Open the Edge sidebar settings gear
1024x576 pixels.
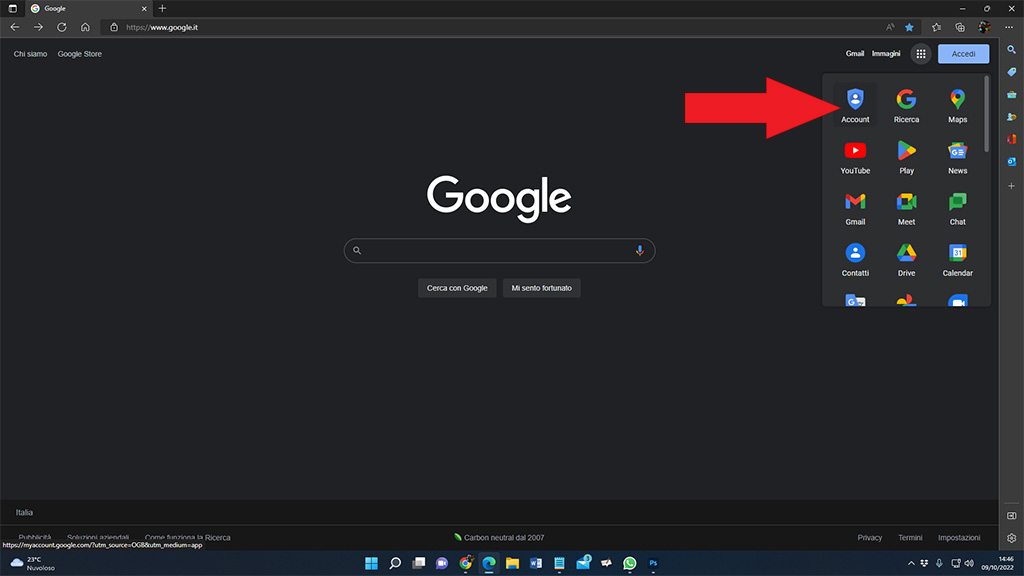[1012, 538]
